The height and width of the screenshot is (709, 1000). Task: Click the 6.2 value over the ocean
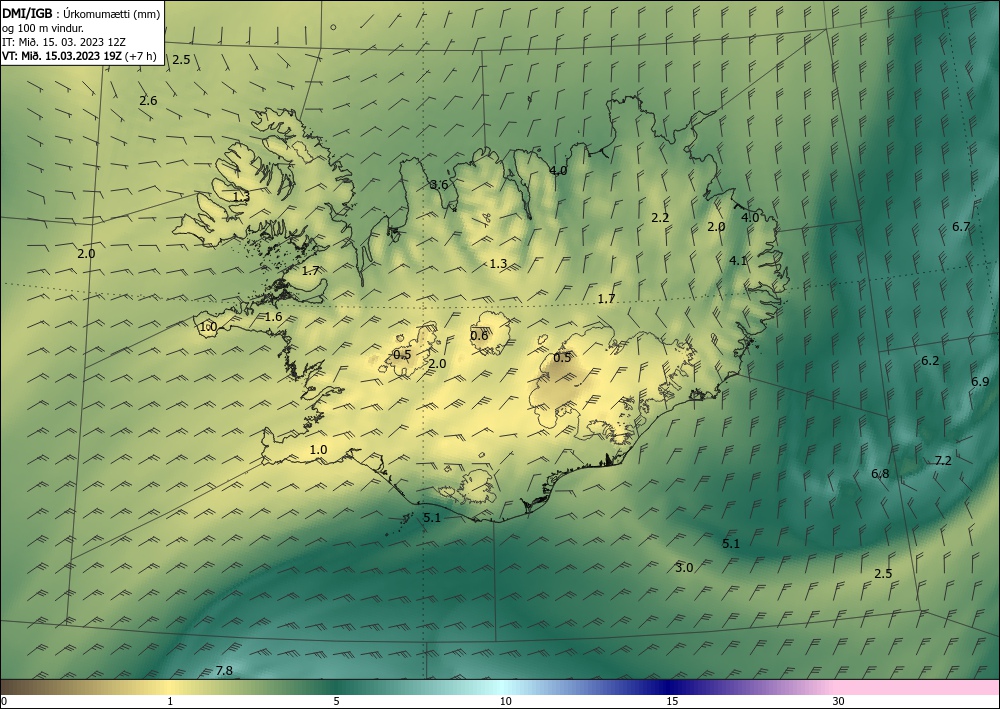[930, 361]
